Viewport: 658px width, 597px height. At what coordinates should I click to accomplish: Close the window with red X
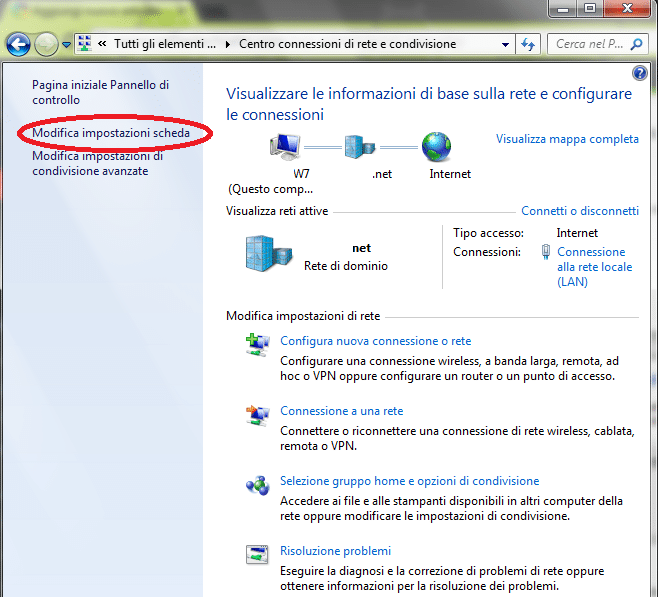coord(627,8)
